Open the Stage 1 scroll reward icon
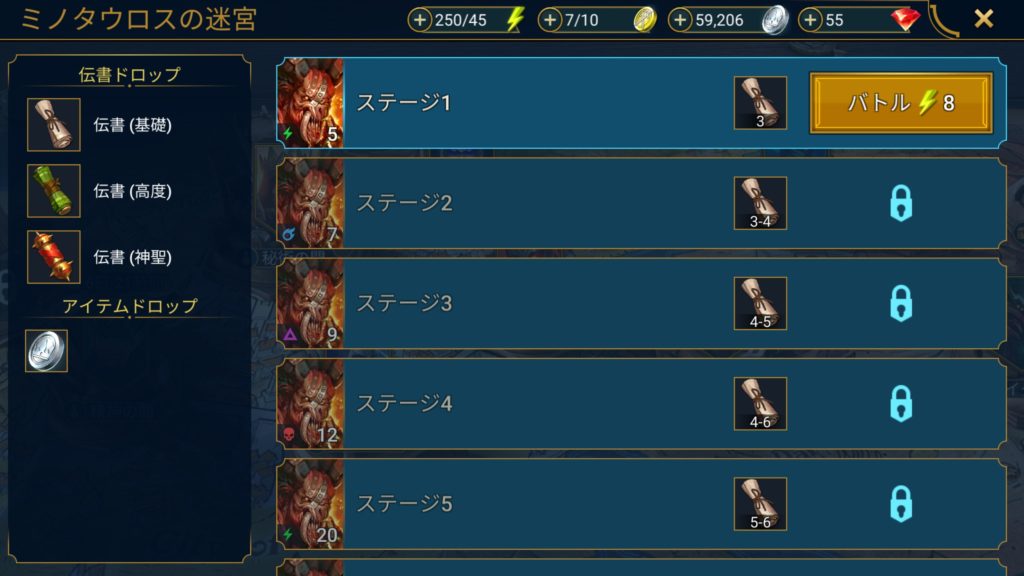This screenshot has height=576, width=1024. [760, 103]
